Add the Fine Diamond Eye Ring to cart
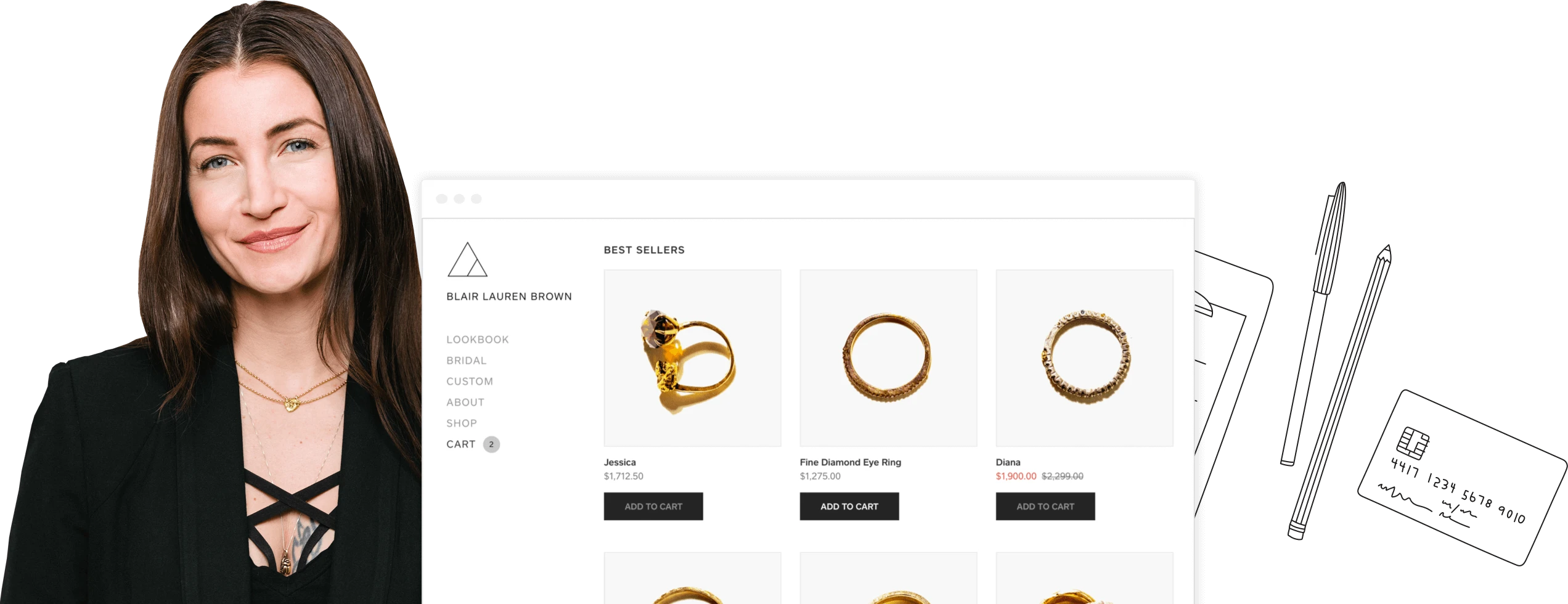 (849, 506)
